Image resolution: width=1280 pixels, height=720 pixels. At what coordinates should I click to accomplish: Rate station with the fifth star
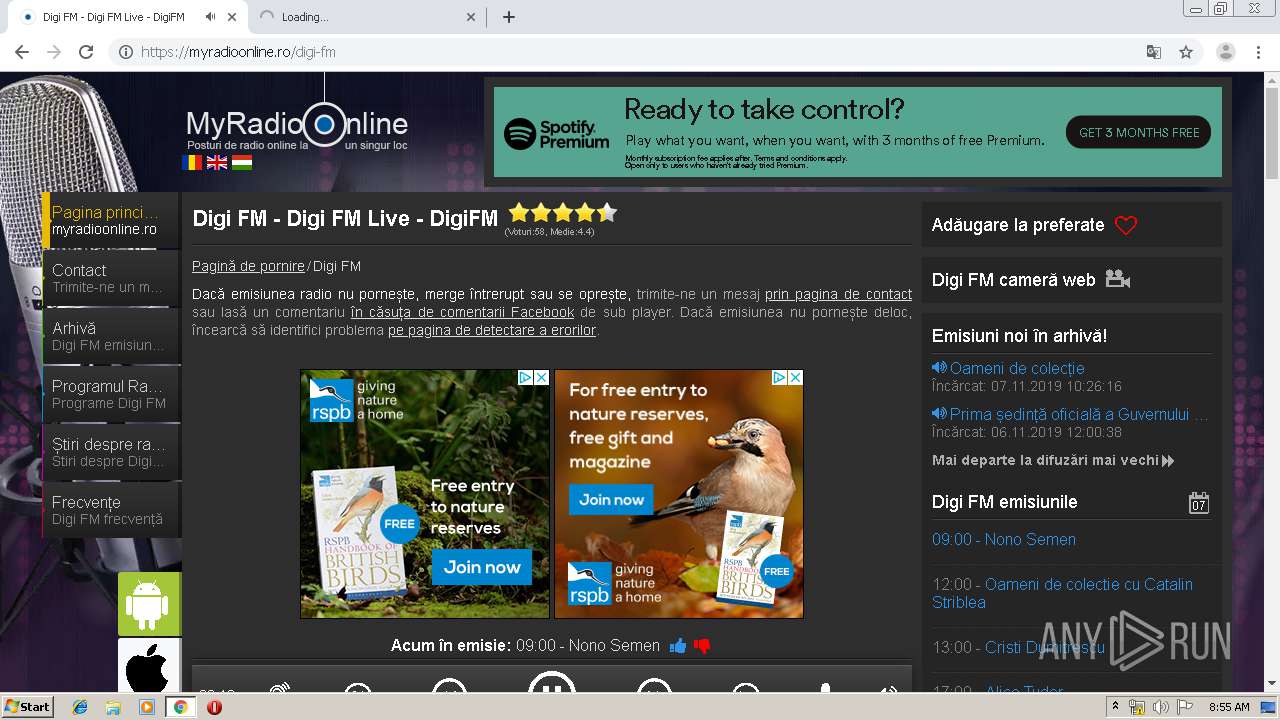(x=607, y=213)
